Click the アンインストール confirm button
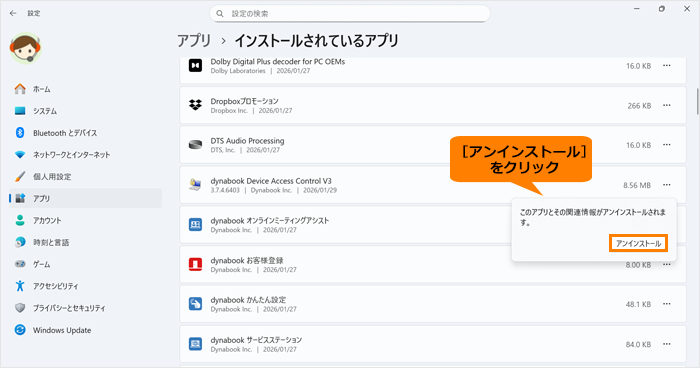This screenshot has width=700, height=368. pos(638,243)
